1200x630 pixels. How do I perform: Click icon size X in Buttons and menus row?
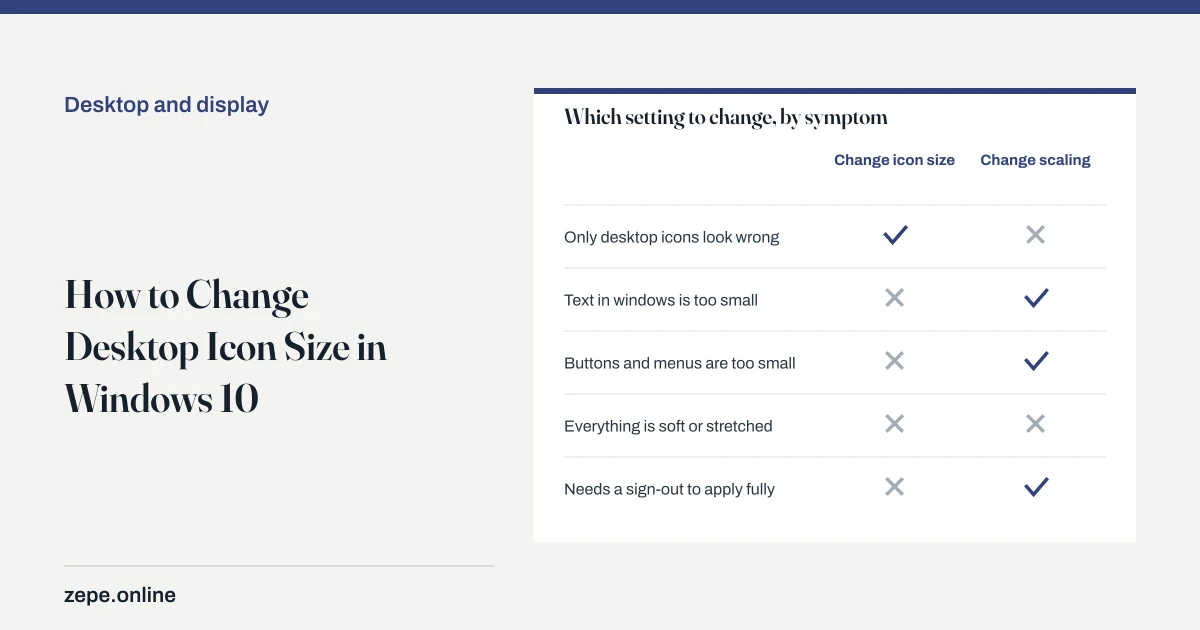pyautogui.click(x=895, y=361)
